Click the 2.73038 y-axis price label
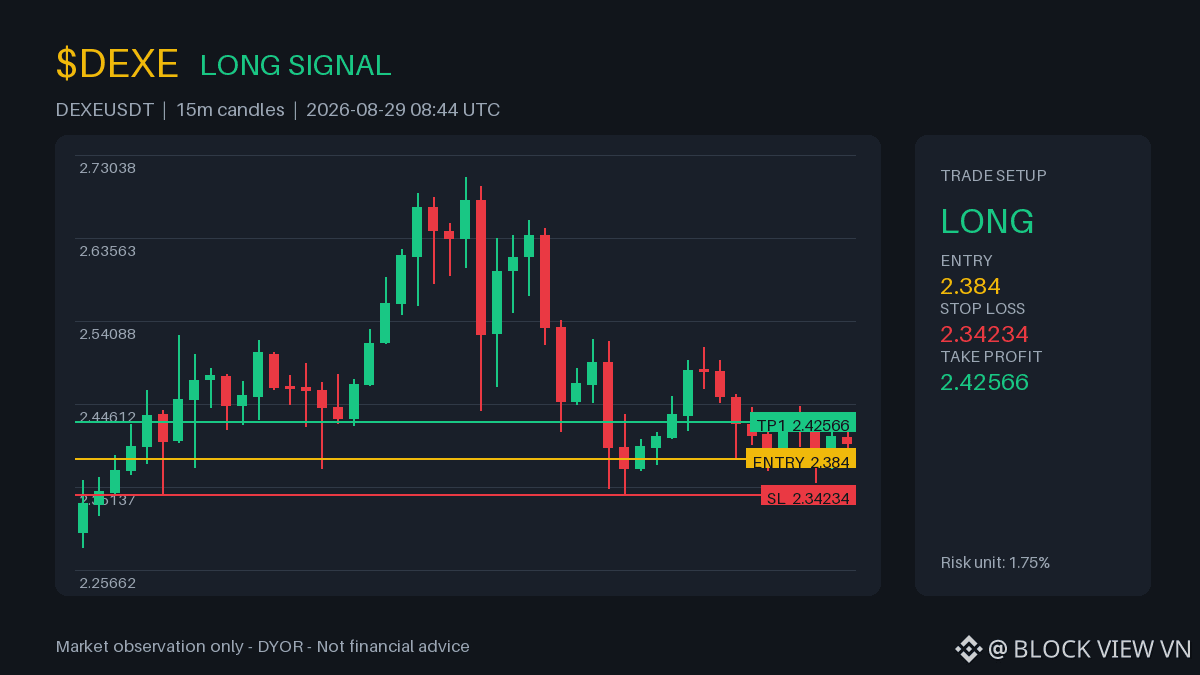This screenshot has height=675, width=1200. click(107, 168)
